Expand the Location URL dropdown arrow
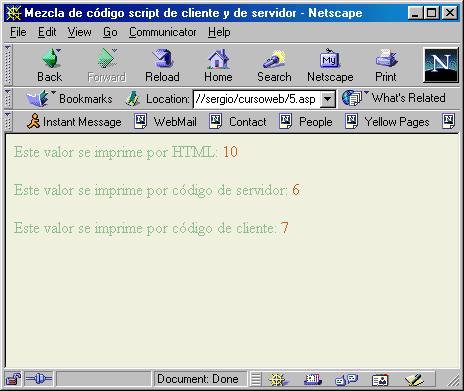Screen dimensions: 464x391 pos(328,99)
